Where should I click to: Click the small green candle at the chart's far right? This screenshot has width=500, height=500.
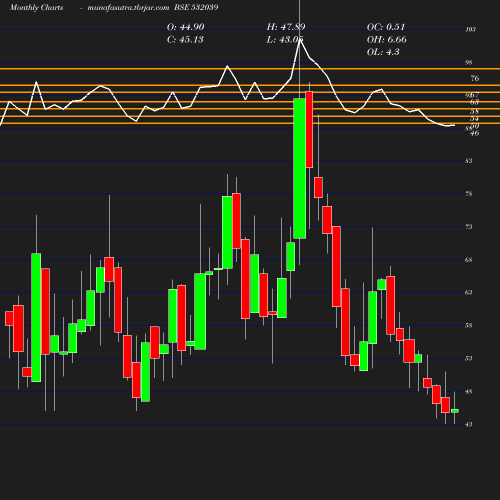point(455,411)
